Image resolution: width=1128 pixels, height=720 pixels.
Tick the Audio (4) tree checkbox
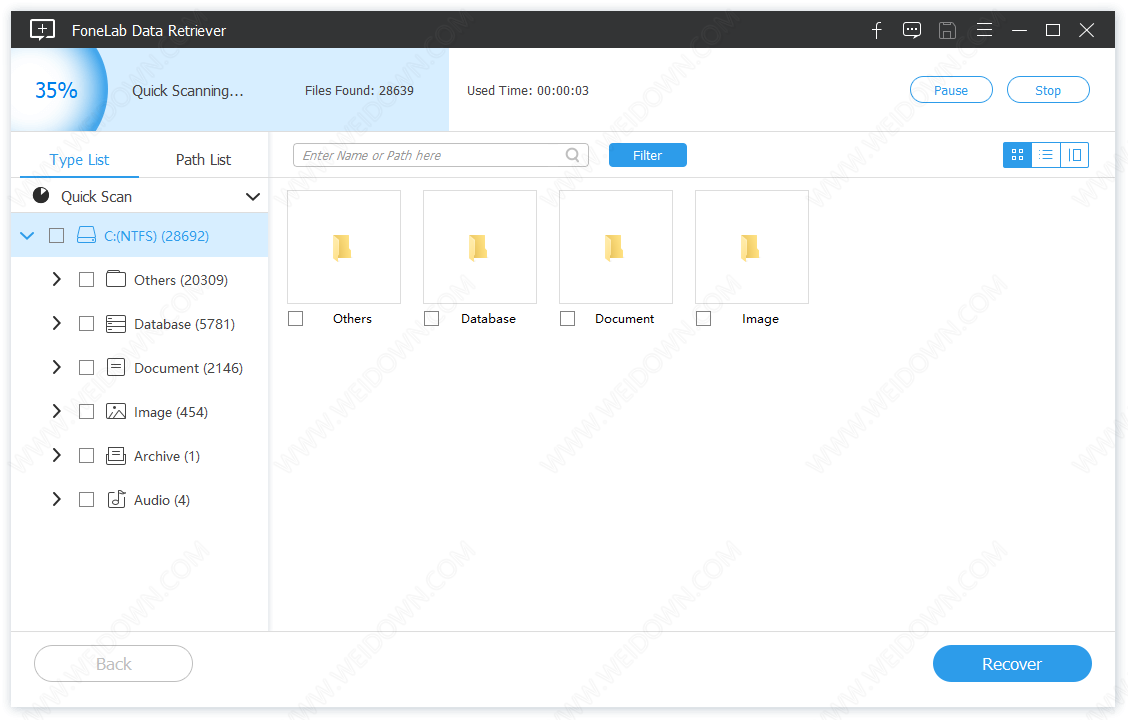click(x=86, y=500)
